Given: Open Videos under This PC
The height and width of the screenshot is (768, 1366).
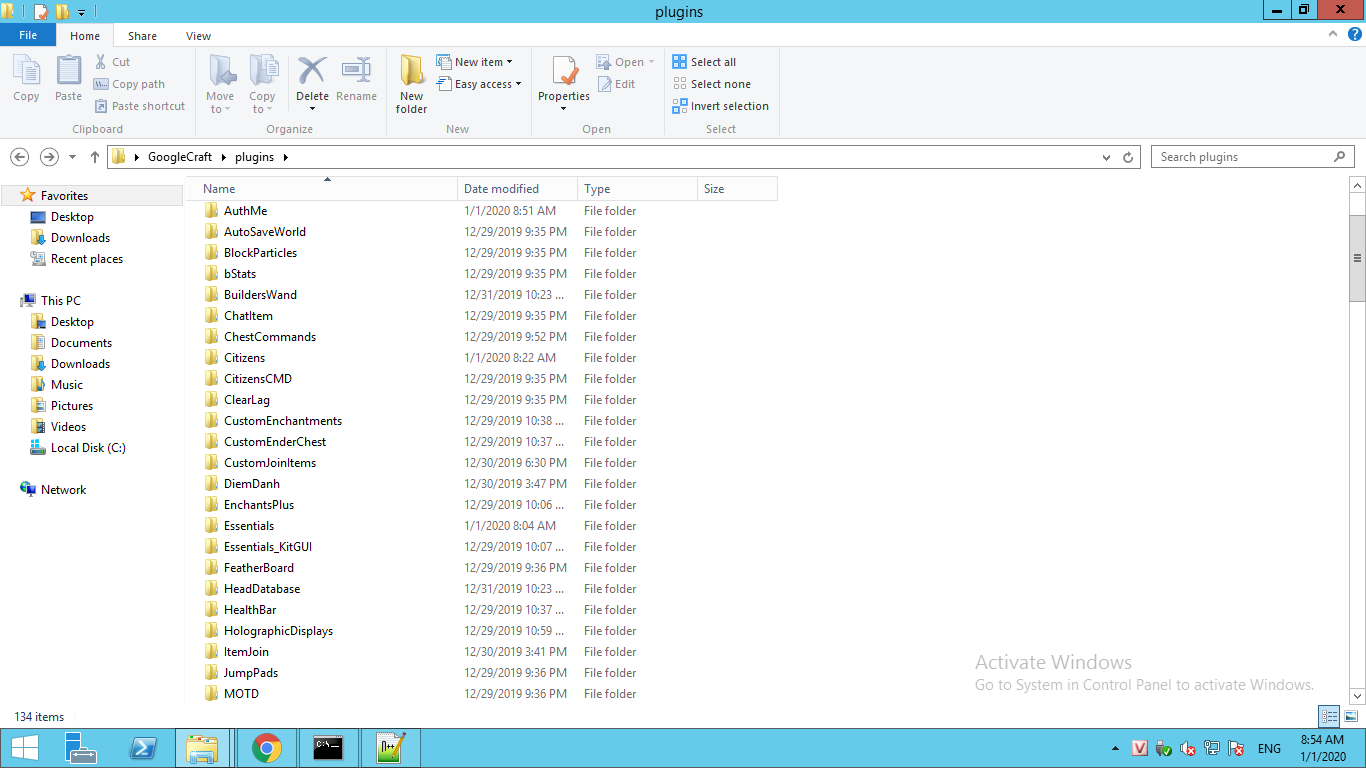Looking at the screenshot, I should [68, 427].
